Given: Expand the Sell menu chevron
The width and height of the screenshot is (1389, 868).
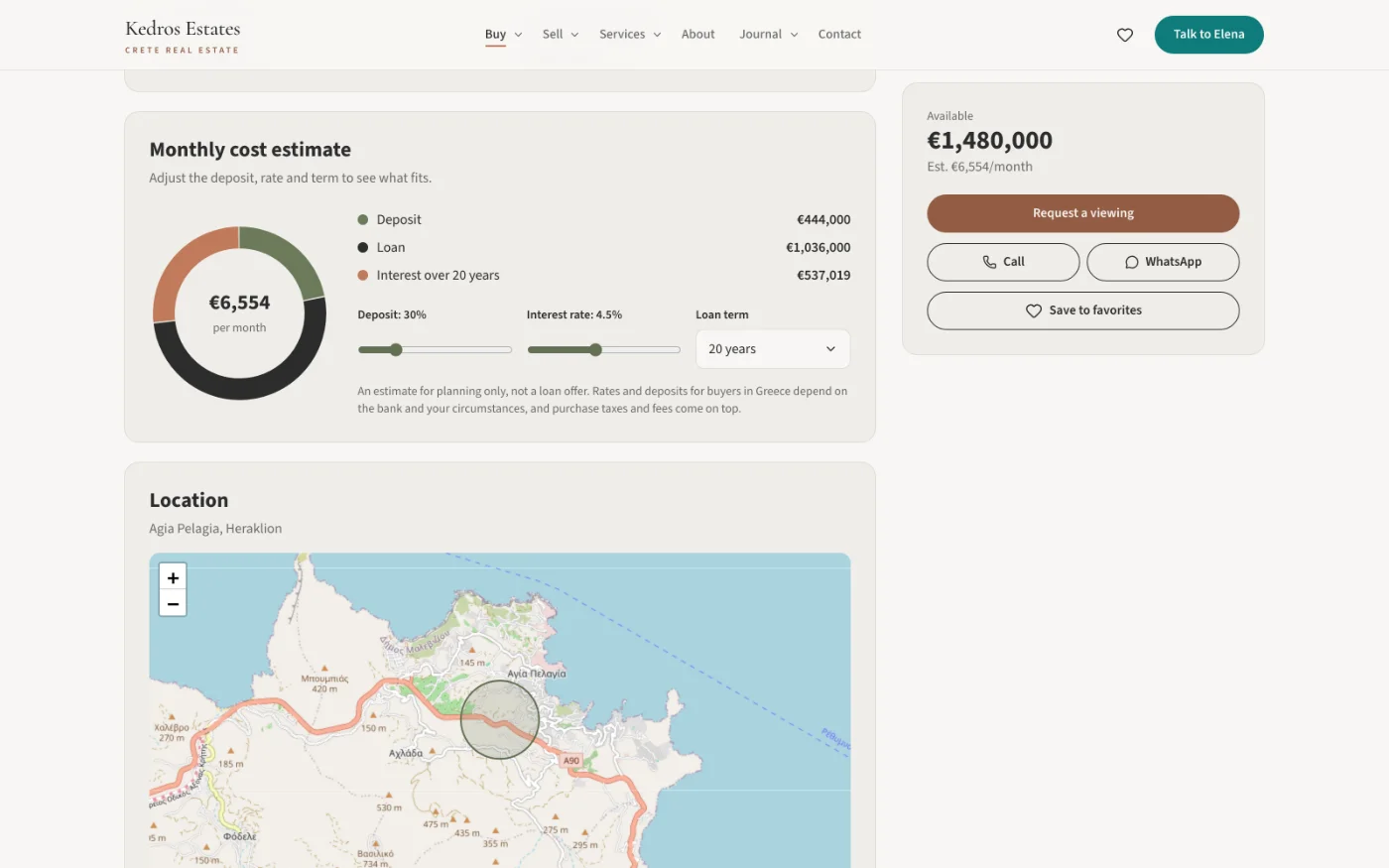Looking at the screenshot, I should click(574, 35).
